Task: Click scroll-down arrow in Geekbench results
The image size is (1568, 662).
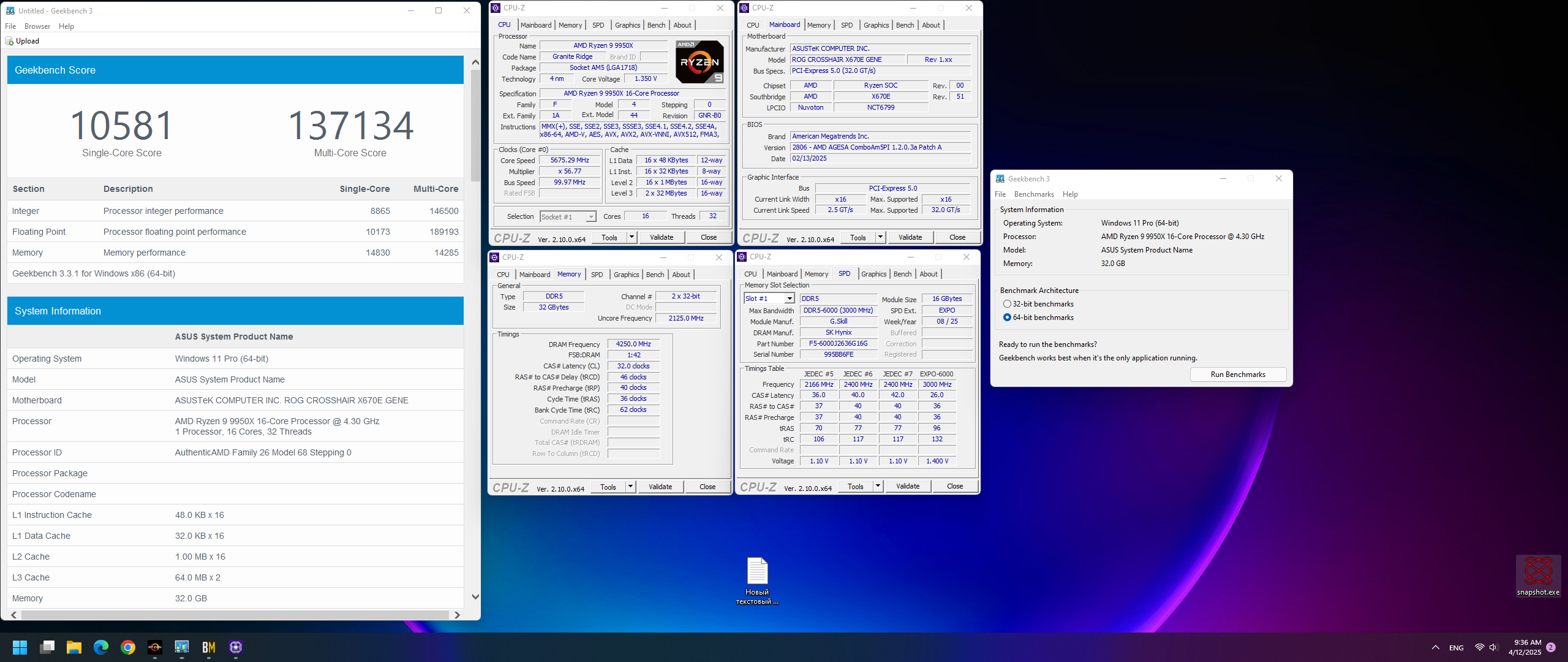Action: 475,597
